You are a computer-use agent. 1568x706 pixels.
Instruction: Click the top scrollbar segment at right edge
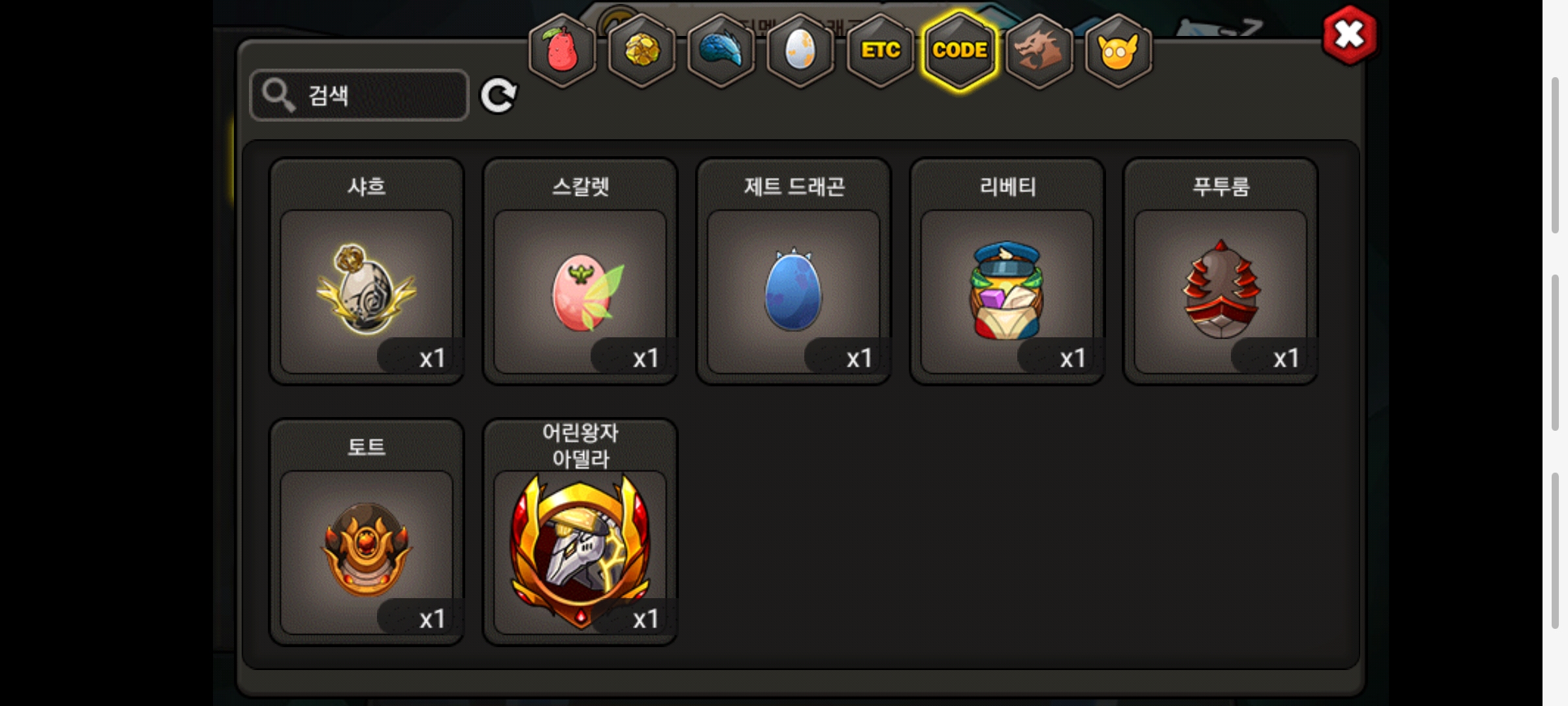click(1556, 155)
